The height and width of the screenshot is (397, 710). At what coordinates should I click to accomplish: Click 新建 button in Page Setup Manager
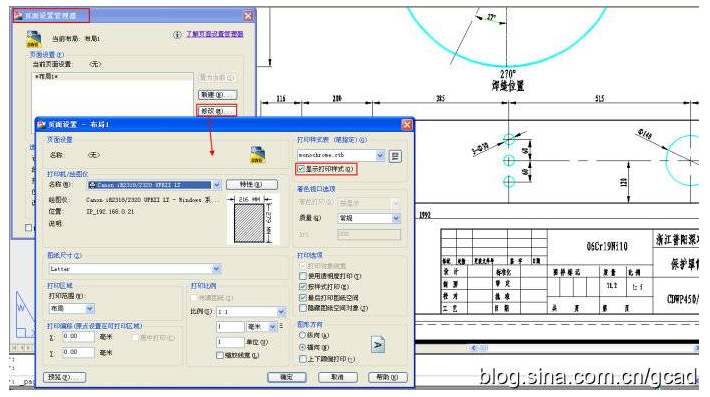click(x=218, y=95)
